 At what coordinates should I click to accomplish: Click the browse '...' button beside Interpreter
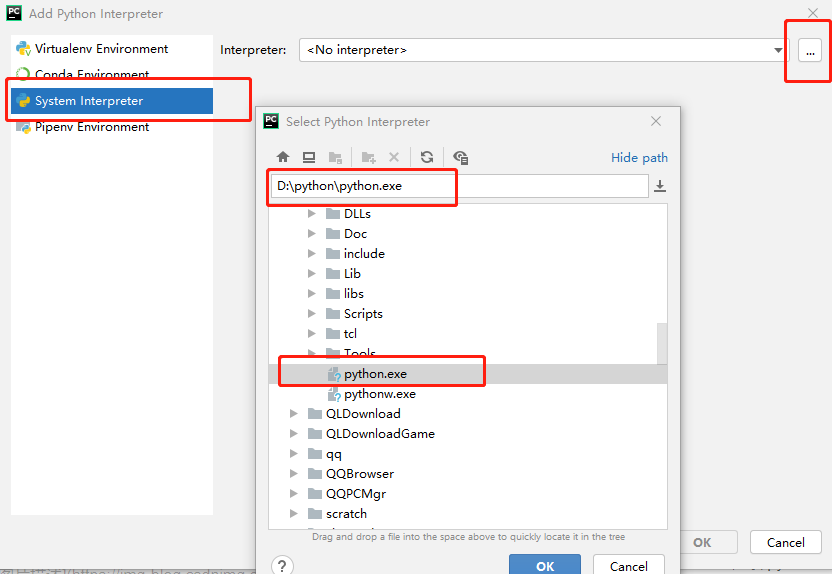pos(810,50)
